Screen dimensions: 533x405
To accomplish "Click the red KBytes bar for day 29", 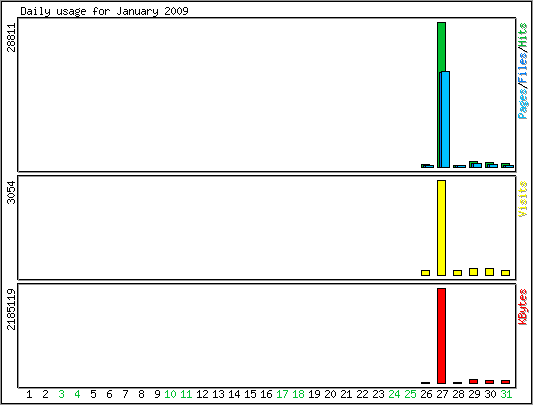I will click(x=473, y=382).
